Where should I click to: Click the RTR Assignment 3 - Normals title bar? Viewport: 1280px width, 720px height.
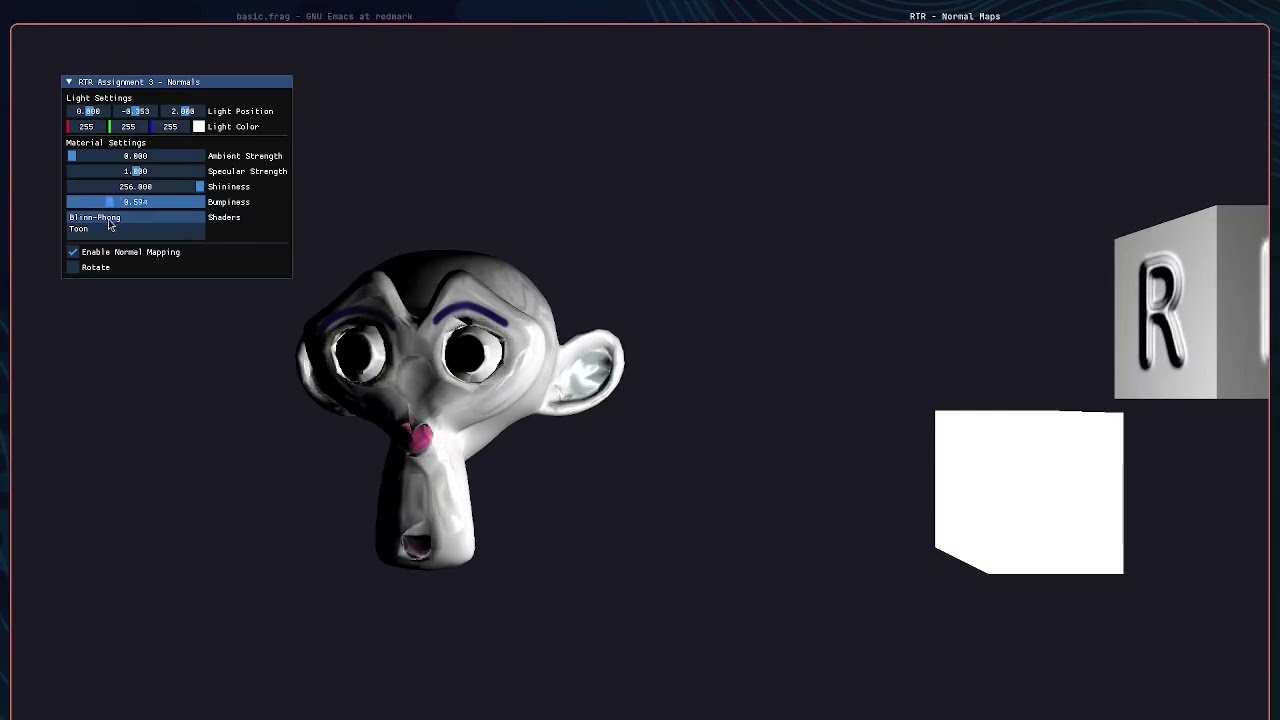177,82
